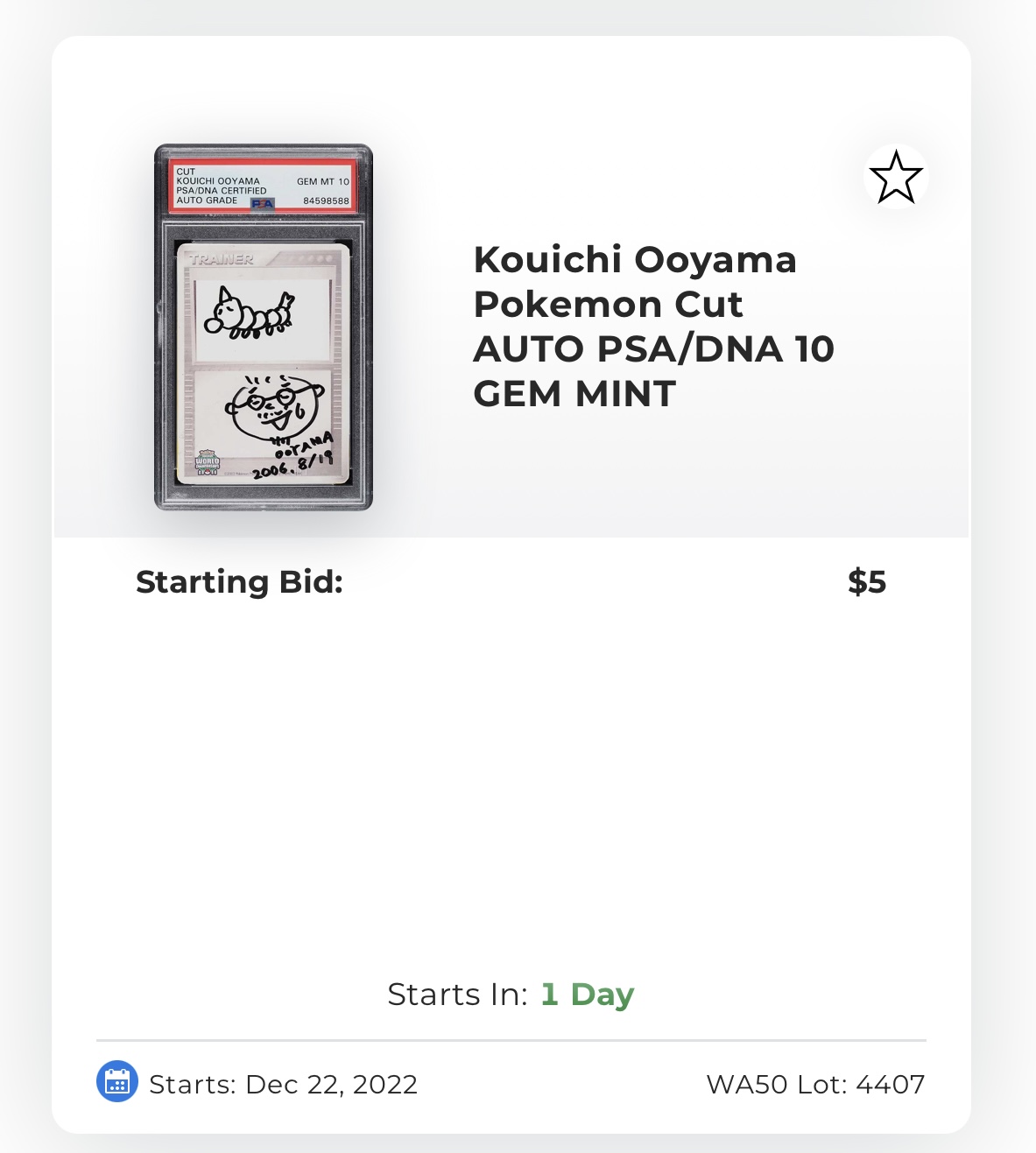
Task: Click the blue calendar icon
Action: 116,1082
